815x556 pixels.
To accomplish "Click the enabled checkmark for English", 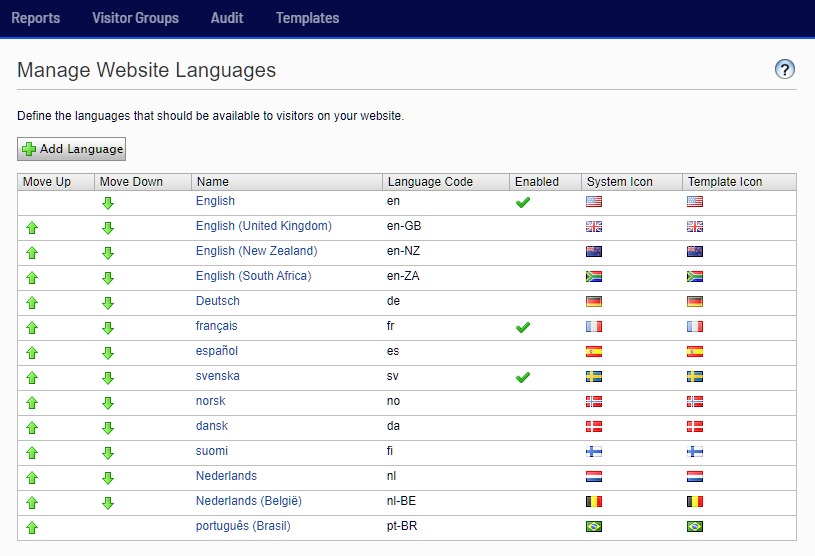I will tap(522, 202).
